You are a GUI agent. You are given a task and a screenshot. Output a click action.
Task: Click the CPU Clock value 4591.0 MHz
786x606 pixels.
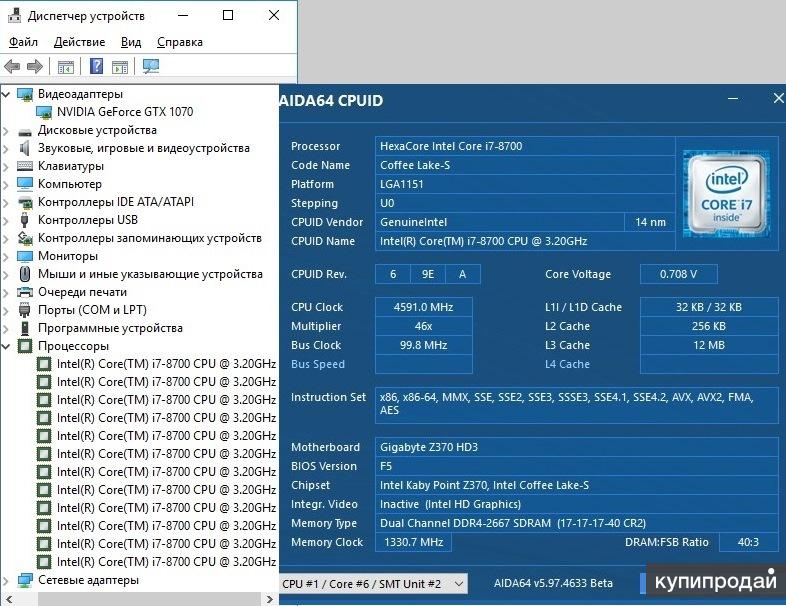[424, 307]
